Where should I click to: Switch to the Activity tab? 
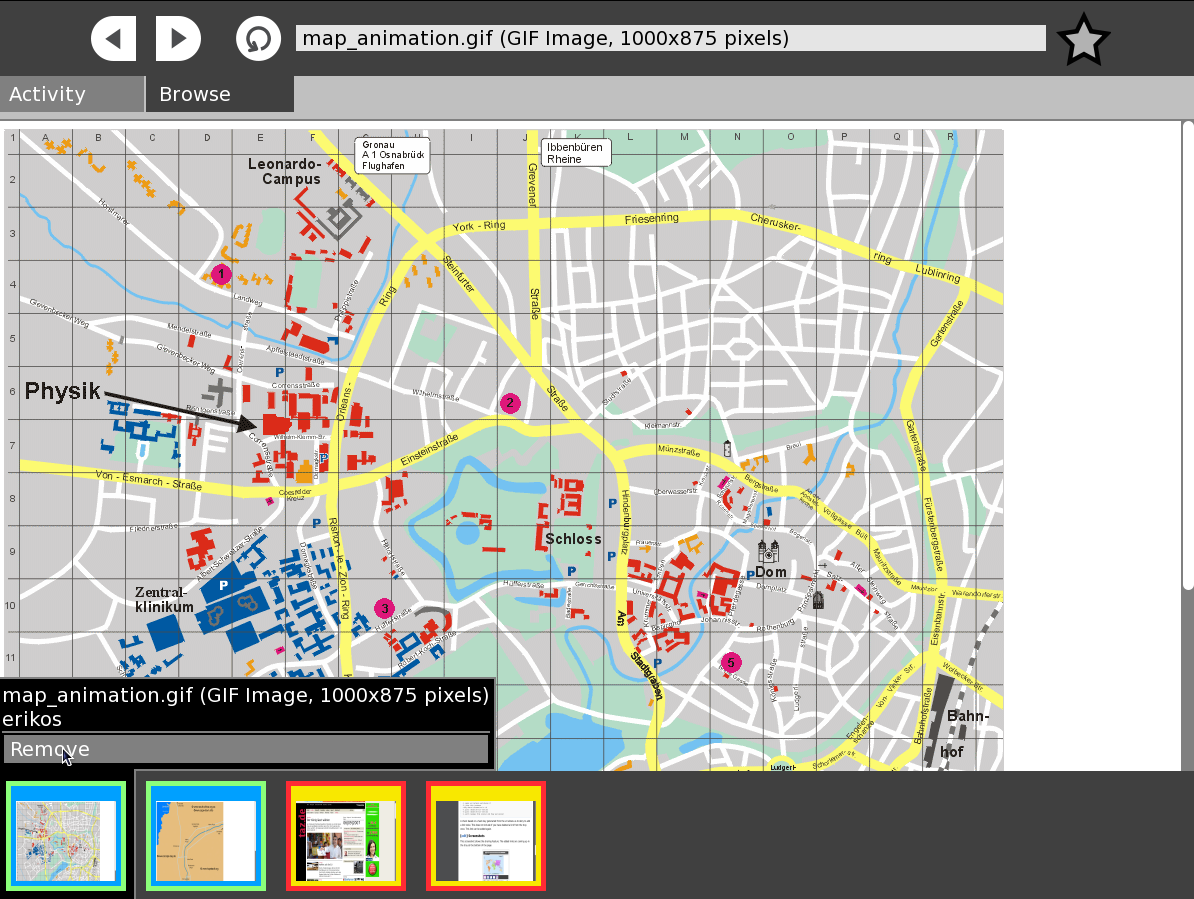(72, 94)
